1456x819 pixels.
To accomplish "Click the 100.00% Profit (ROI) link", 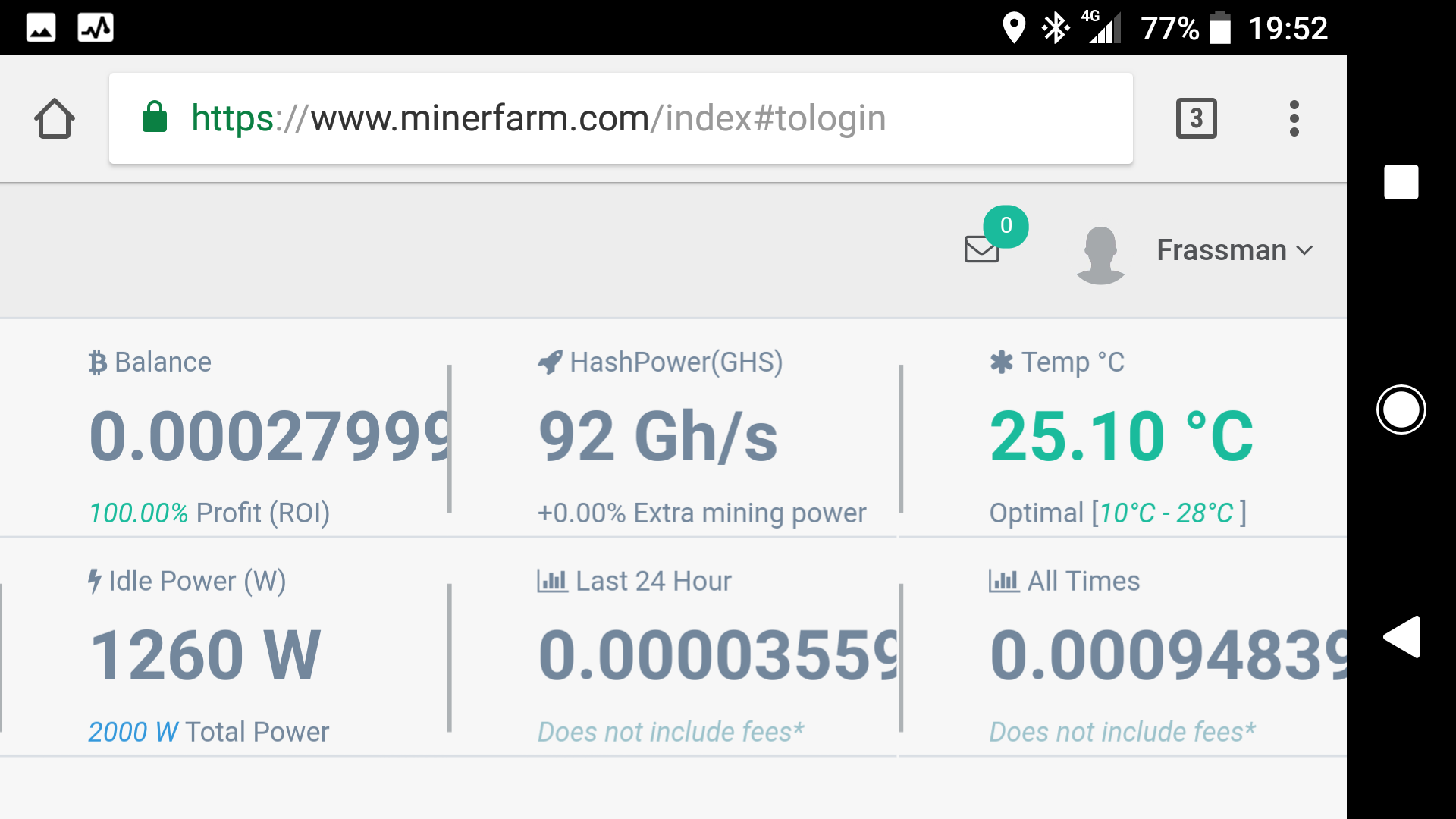I will 210,512.
